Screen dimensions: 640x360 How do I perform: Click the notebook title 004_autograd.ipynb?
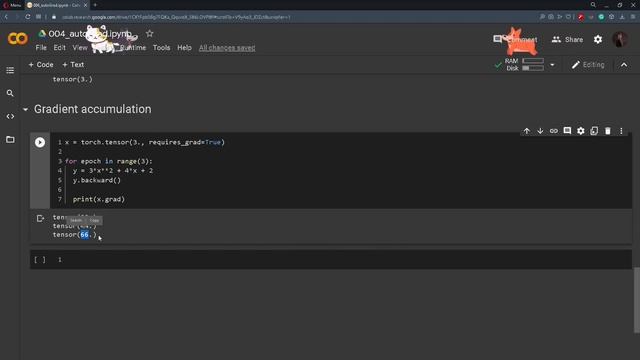click(90, 33)
